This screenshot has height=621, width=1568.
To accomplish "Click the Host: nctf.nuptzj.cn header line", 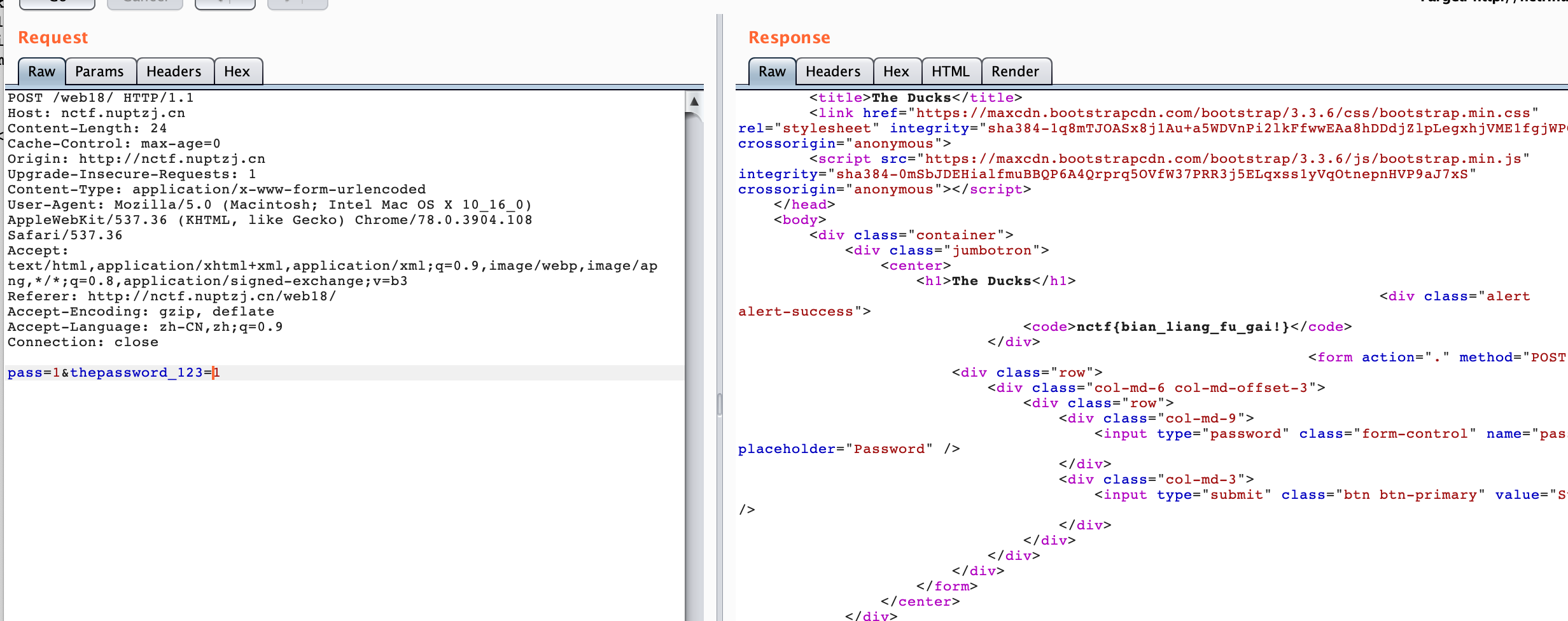I will [96, 113].
